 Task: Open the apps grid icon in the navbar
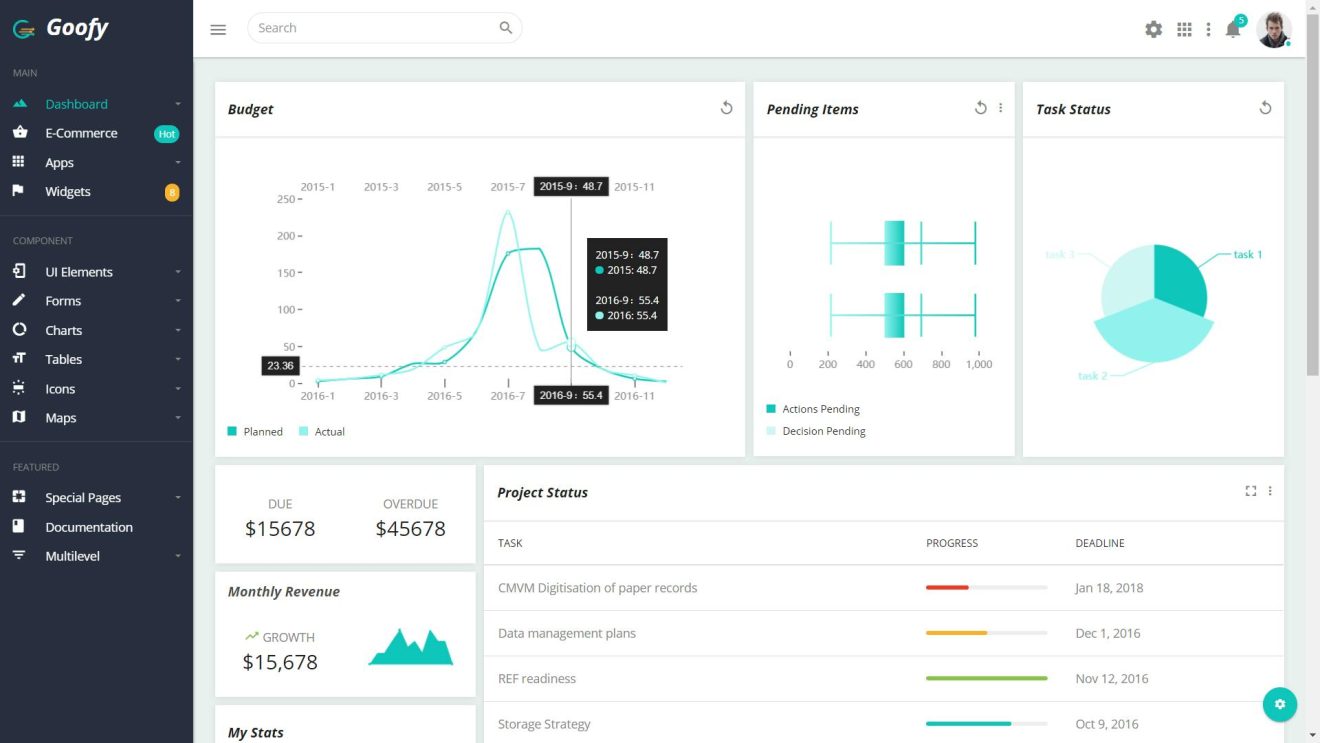click(1184, 29)
